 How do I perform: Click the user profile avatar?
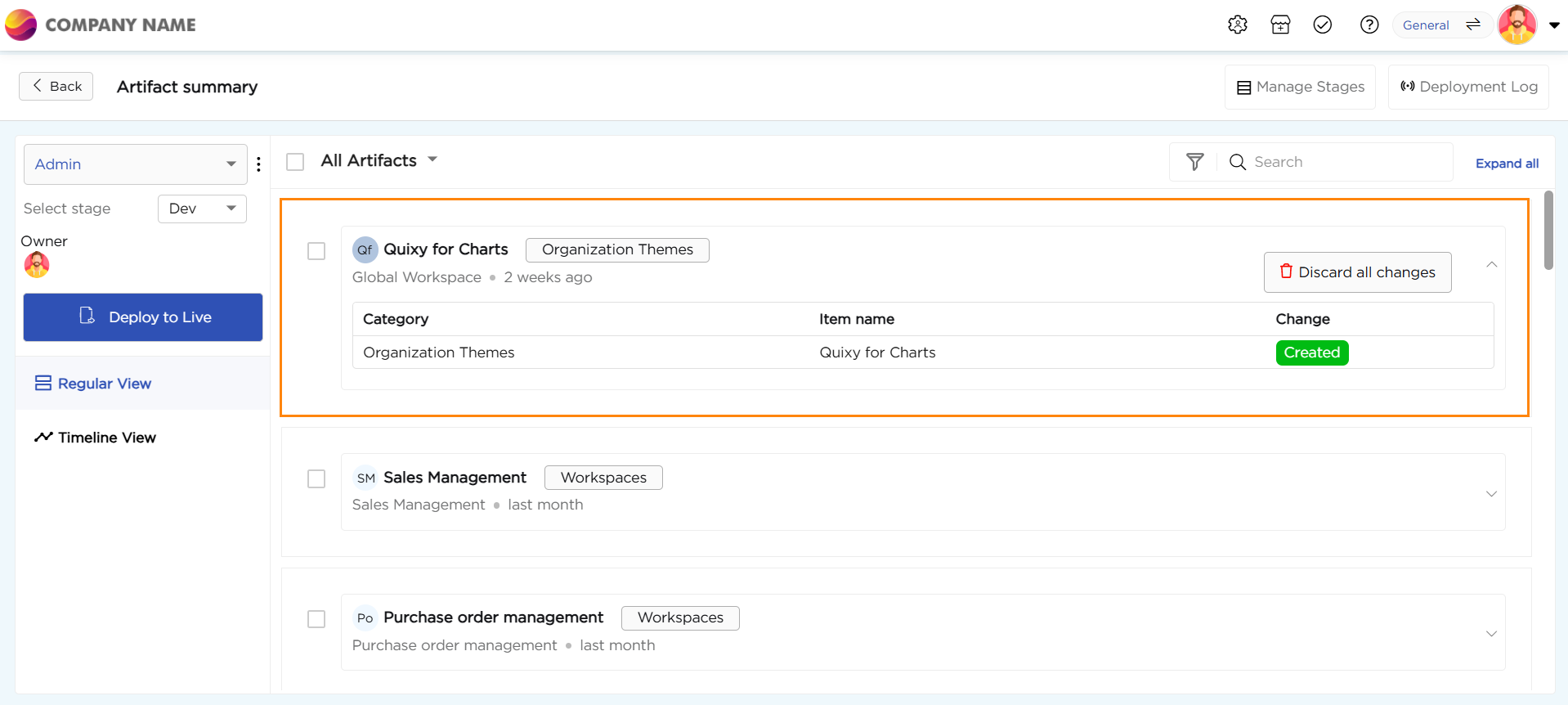click(x=1516, y=25)
